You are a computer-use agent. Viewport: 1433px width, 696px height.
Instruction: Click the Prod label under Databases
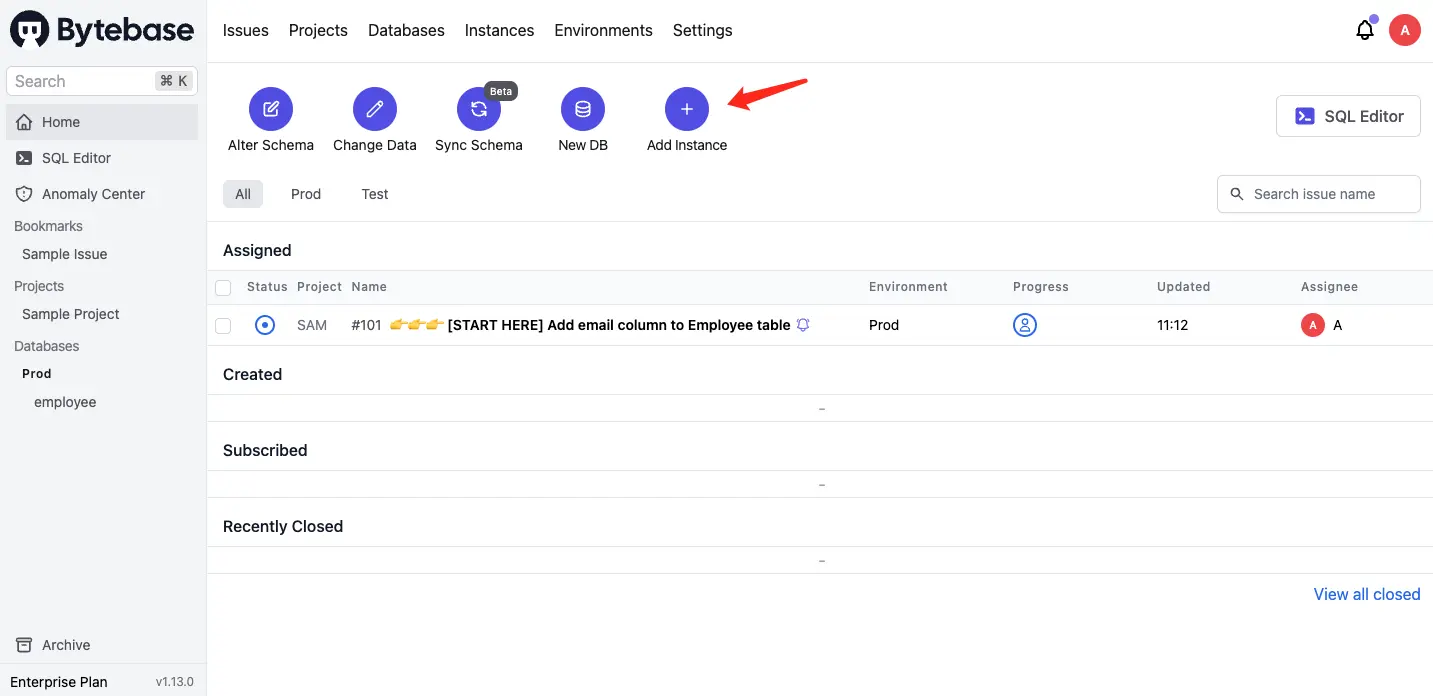[37, 373]
